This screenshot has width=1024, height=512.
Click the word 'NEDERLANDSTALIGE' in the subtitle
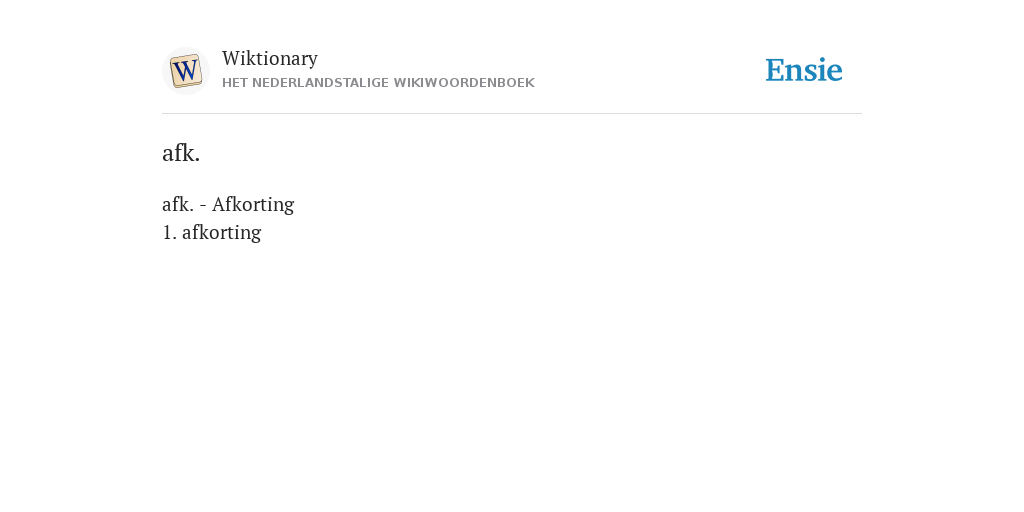320,83
